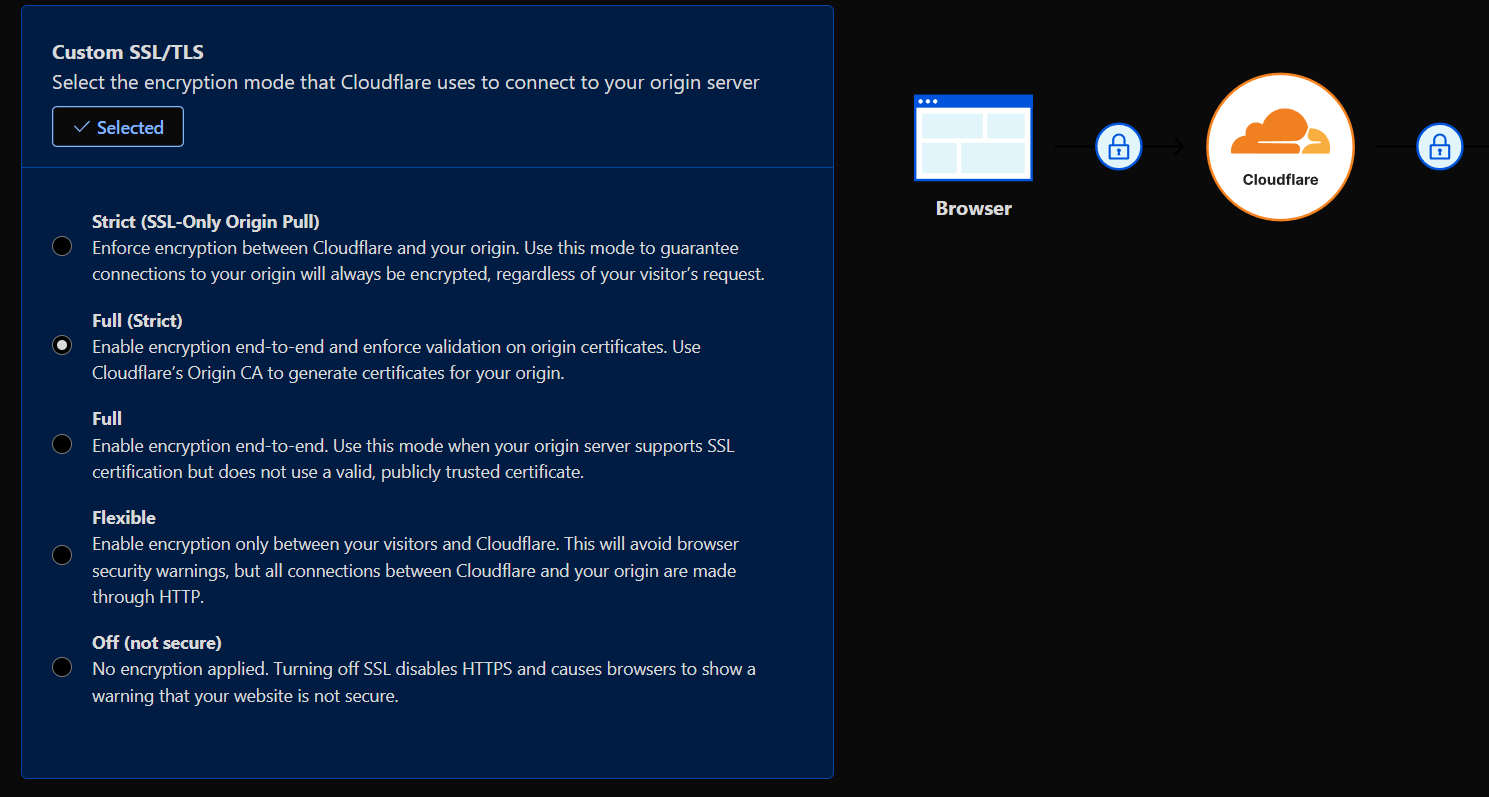
Task: Click the lock icon between Browser and Cloudflare
Action: tap(1118, 147)
